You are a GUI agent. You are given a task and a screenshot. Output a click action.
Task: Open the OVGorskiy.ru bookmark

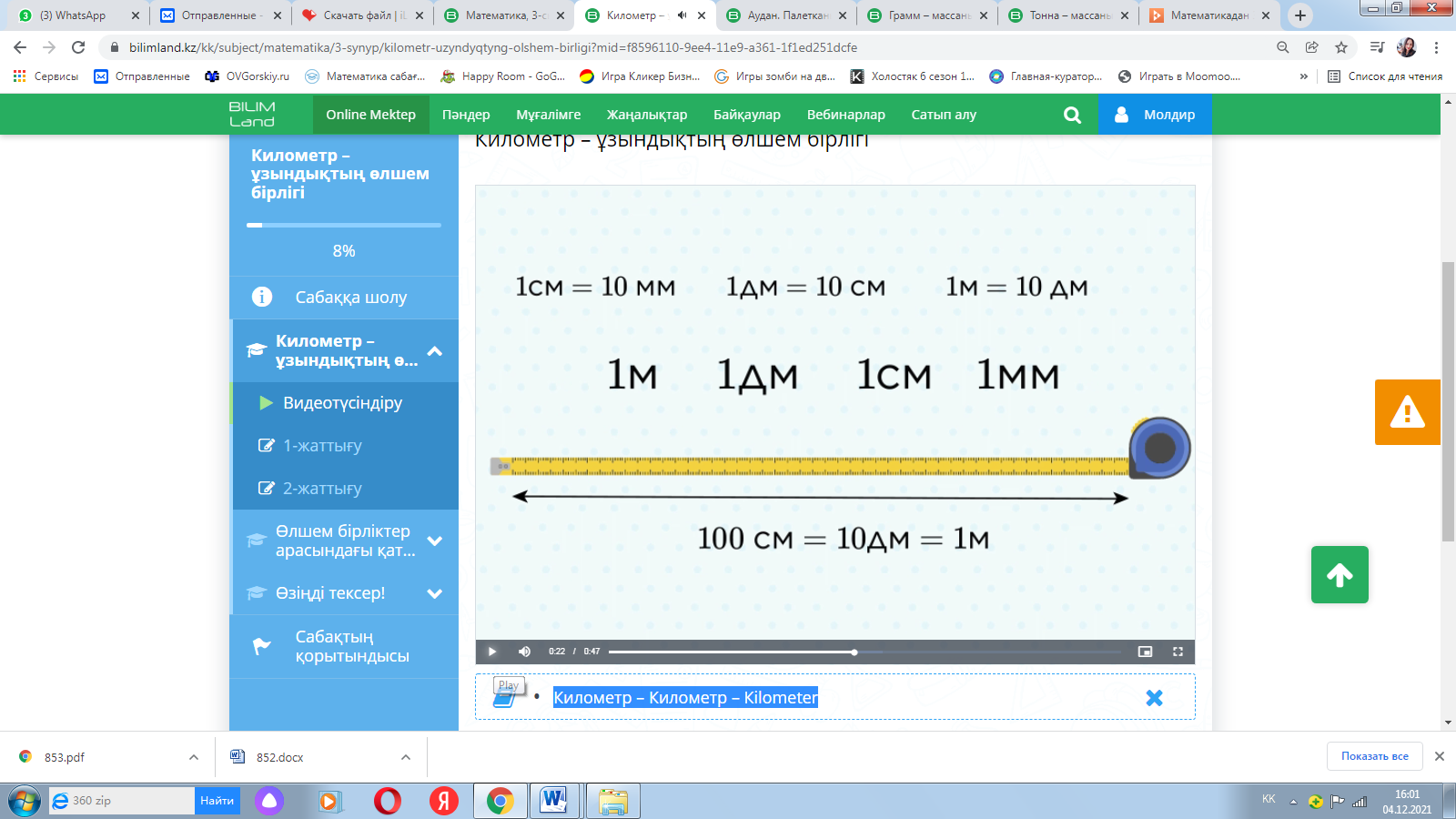pos(248,76)
